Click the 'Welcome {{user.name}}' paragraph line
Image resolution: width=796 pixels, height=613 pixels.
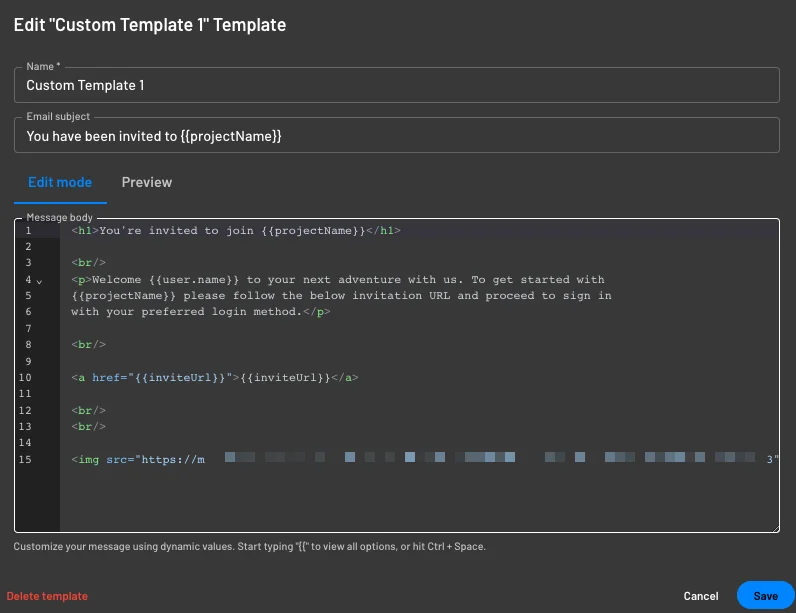click(x=338, y=280)
